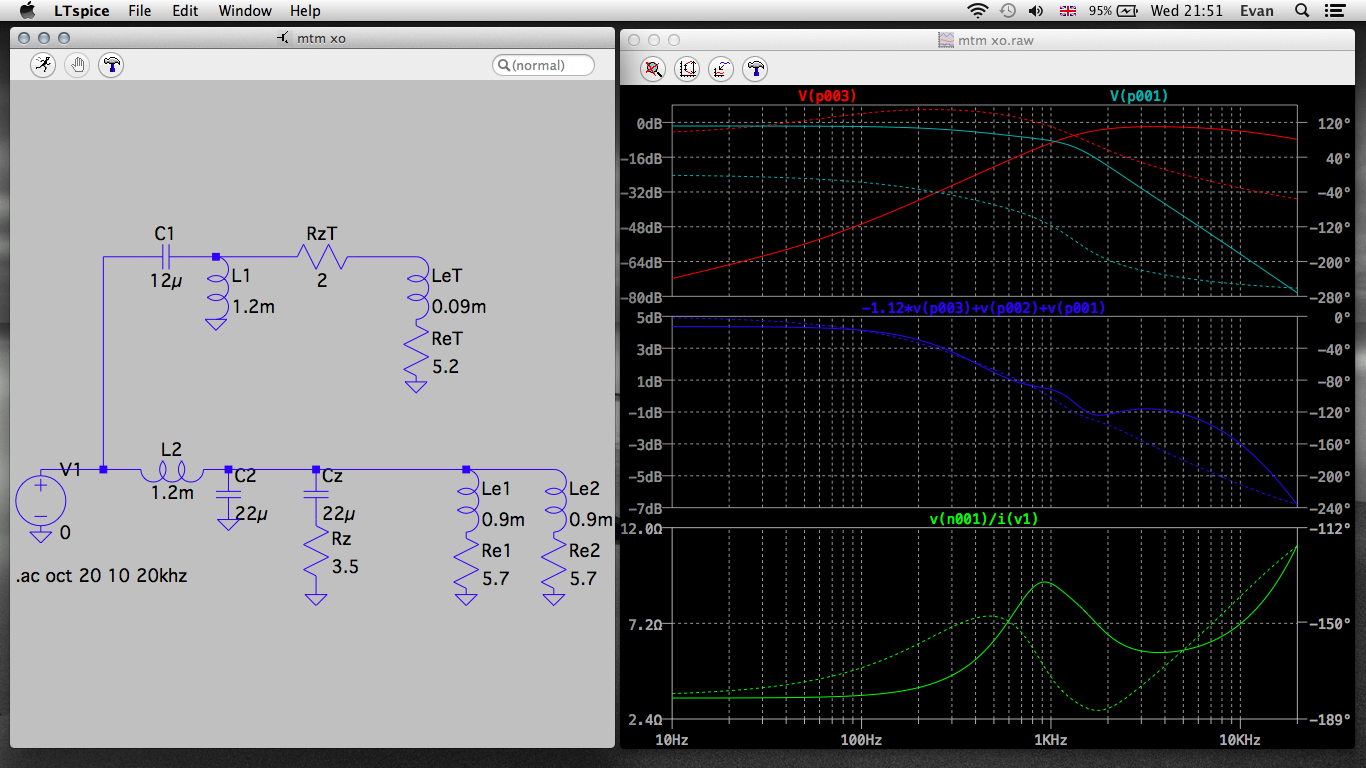Click the mtm xo schematic window title
Viewport: 1366px width, 768px height.
[x=323, y=39]
